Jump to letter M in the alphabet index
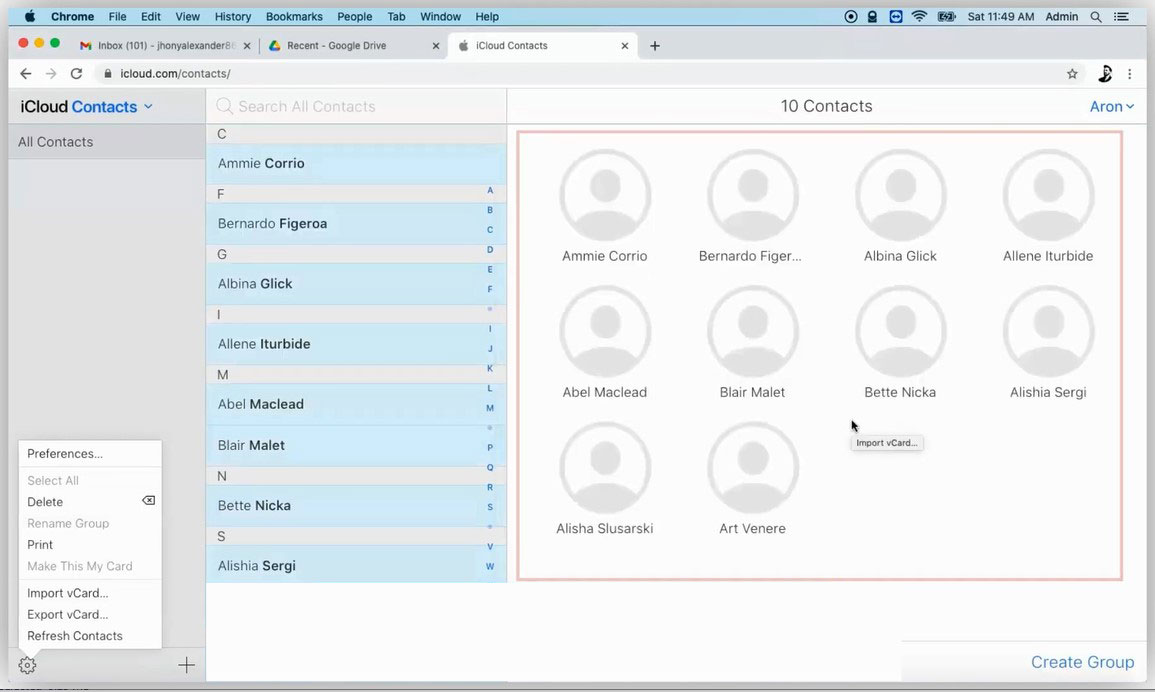Image resolution: width=1155 pixels, height=692 pixels. (x=490, y=407)
